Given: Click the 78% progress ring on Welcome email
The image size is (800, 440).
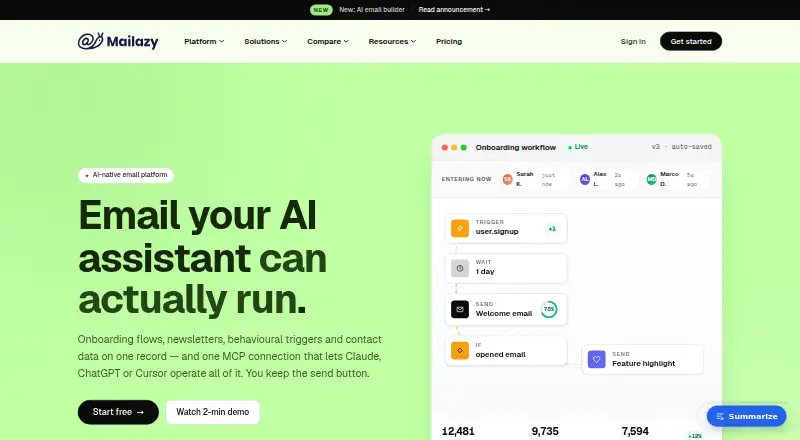Looking at the screenshot, I should [x=549, y=309].
